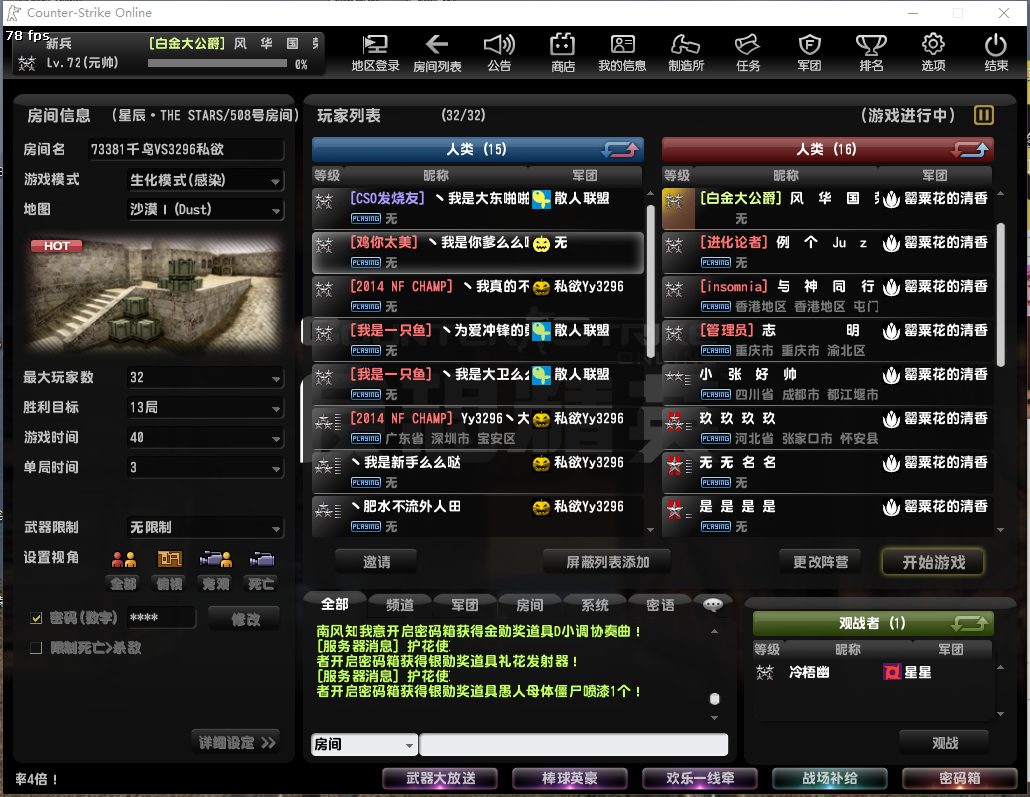Open the chat channel 房间 dropdown
The width and height of the screenshot is (1030, 797).
tap(364, 744)
